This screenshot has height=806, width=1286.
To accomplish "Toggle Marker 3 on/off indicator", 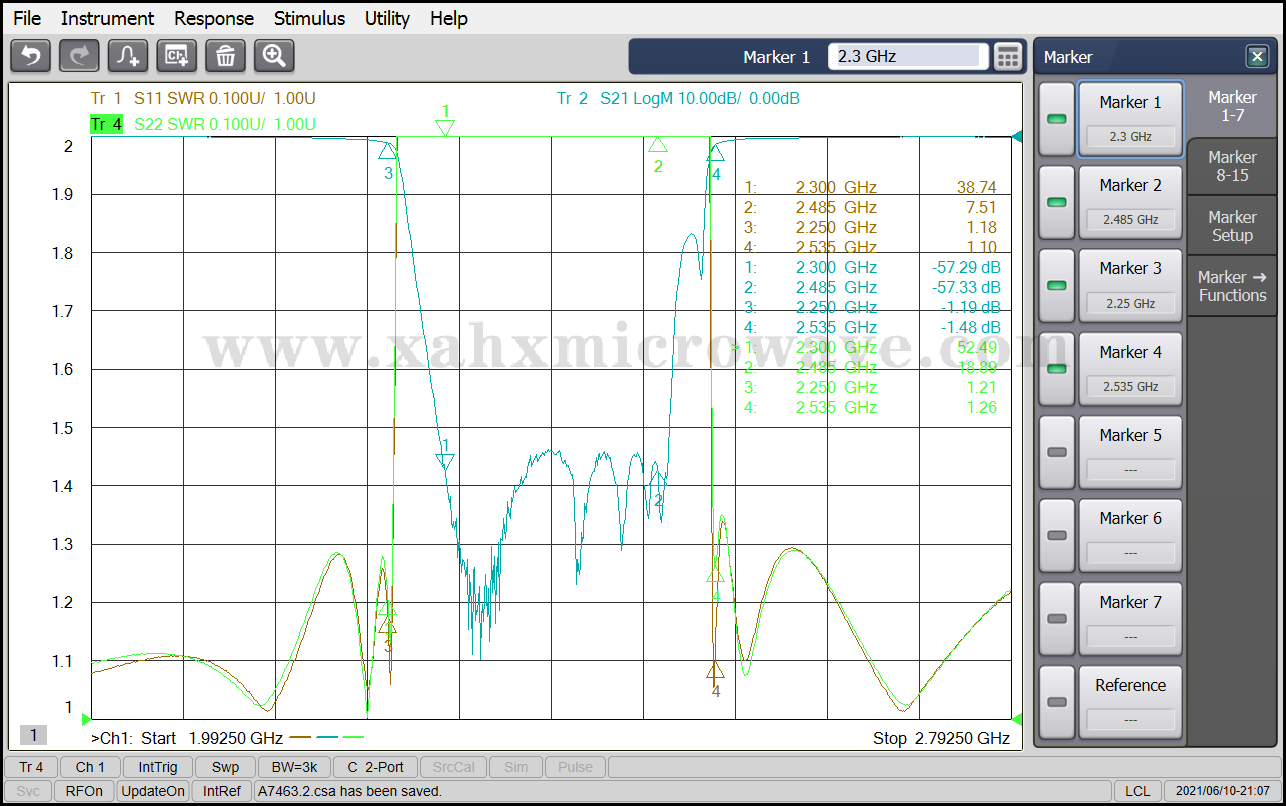I will pos(1057,285).
